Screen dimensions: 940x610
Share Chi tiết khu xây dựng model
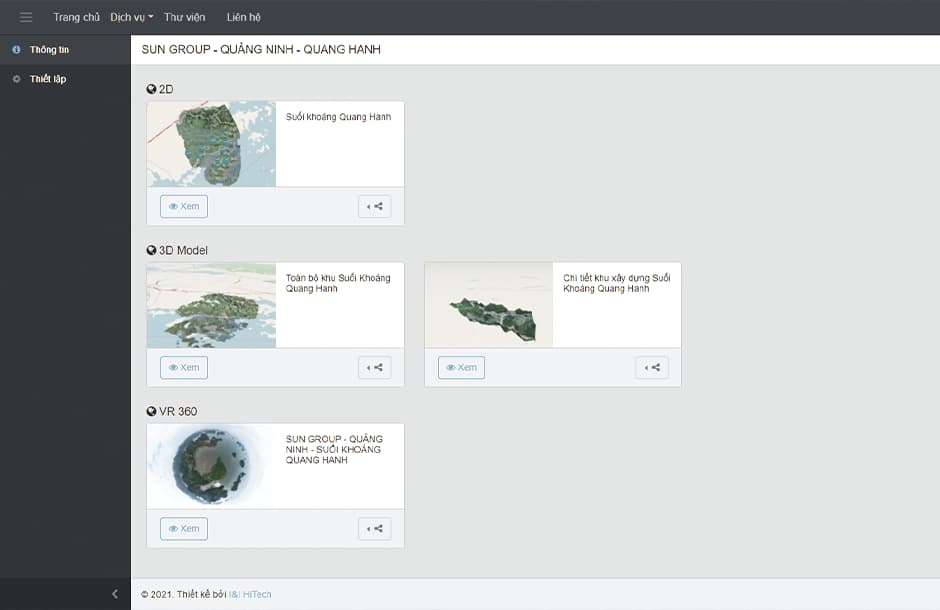(652, 367)
